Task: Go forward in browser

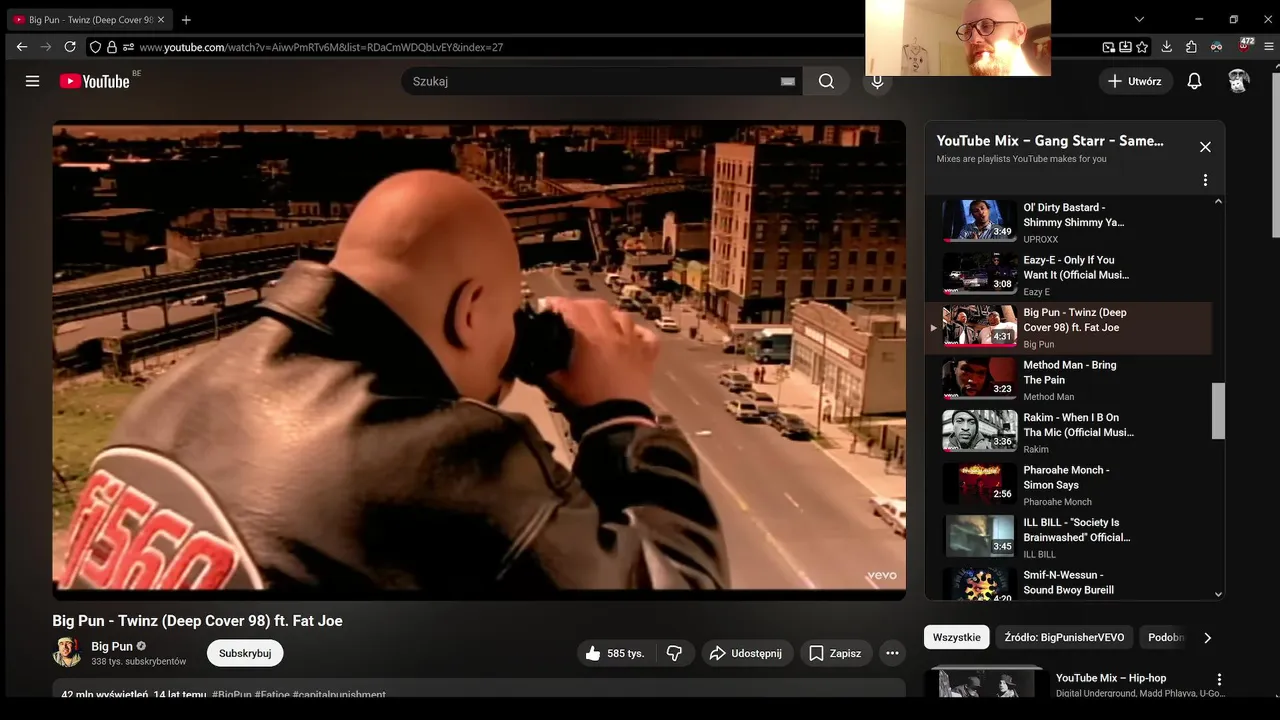Action: coord(46,47)
